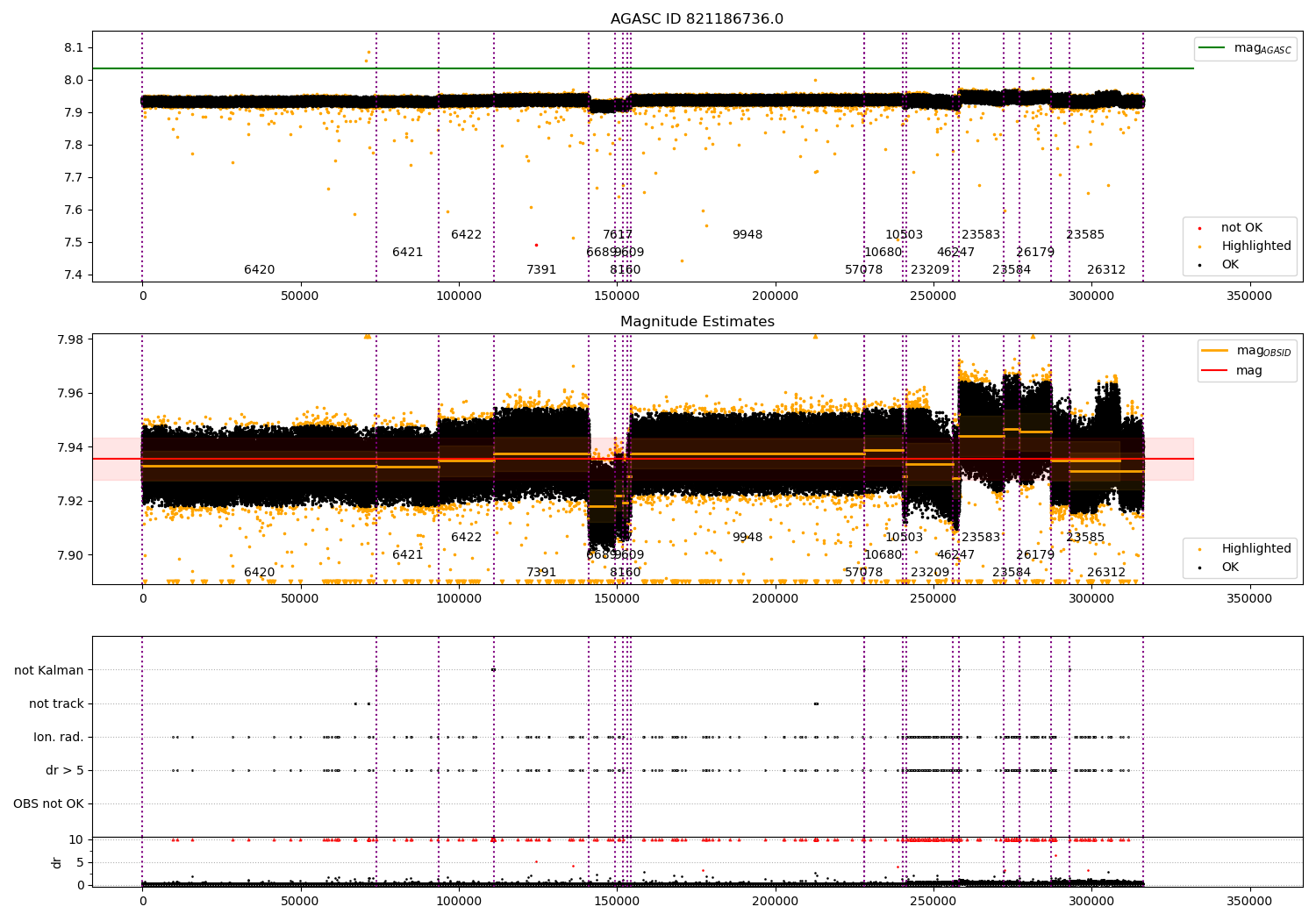
Task: Click the green mag AGASC horizontal line
Action: (x=643, y=68)
